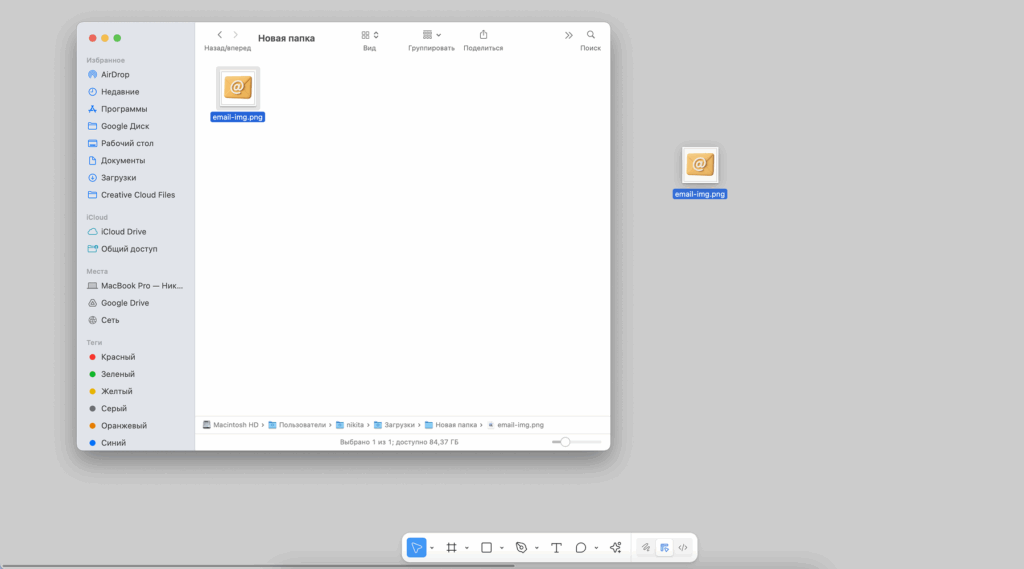Click the Новая папка window title
Viewport: 1024px width, 569px height.
286,39
